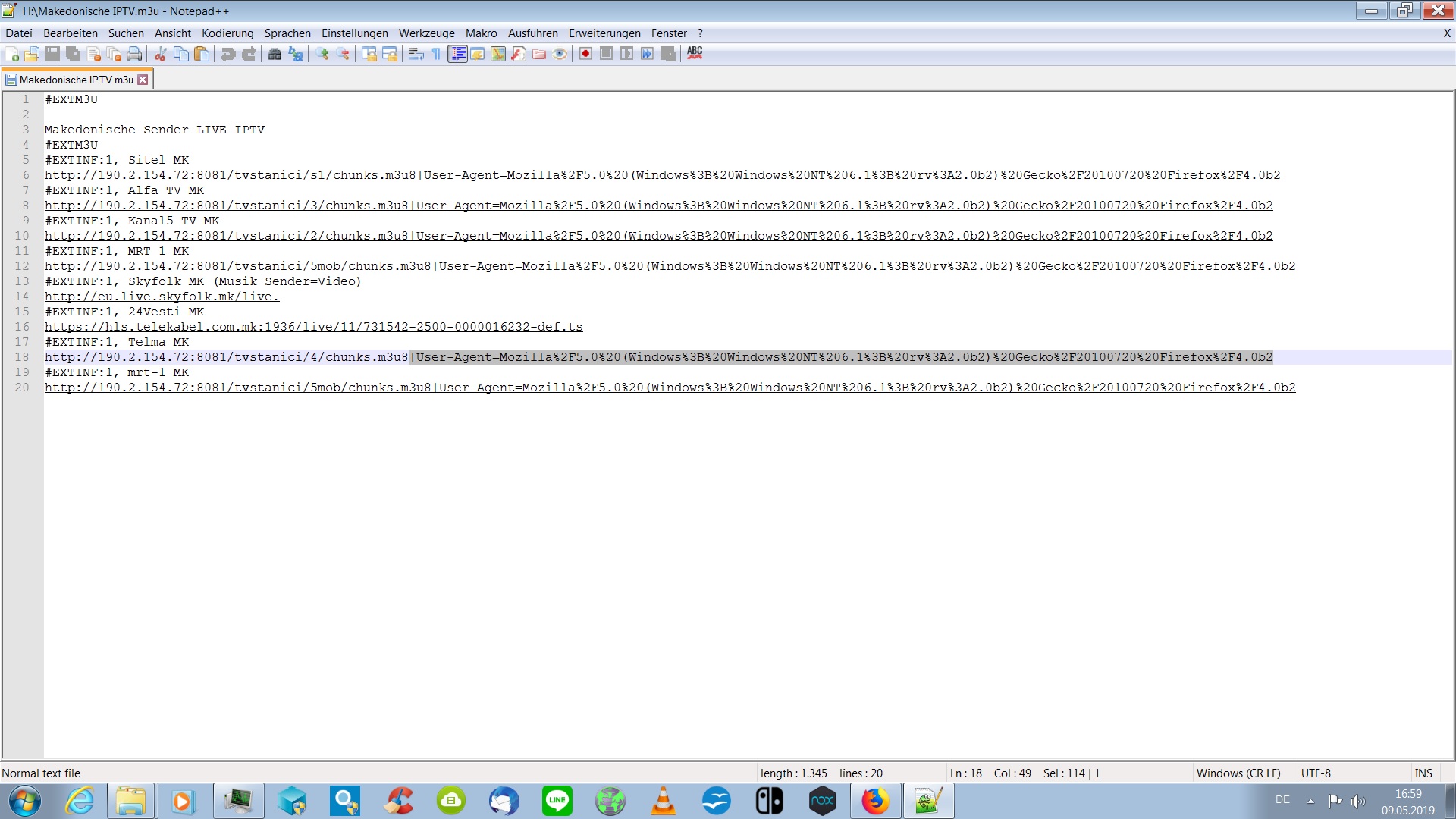Viewport: 1456px width, 819px height.
Task: Start macro recording with red record button
Action: [x=585, y=54]
